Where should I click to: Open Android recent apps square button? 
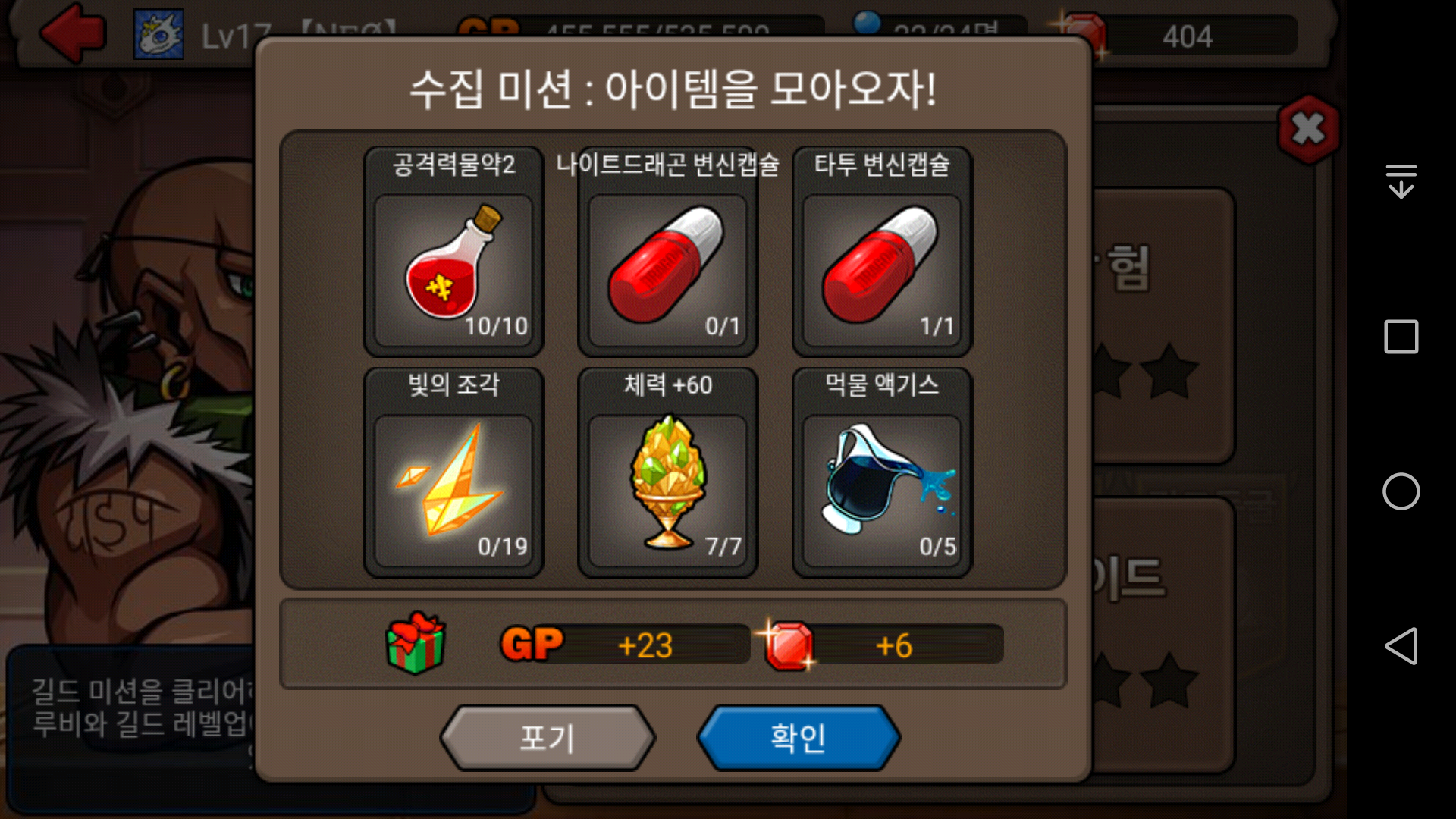(1401, 337)
